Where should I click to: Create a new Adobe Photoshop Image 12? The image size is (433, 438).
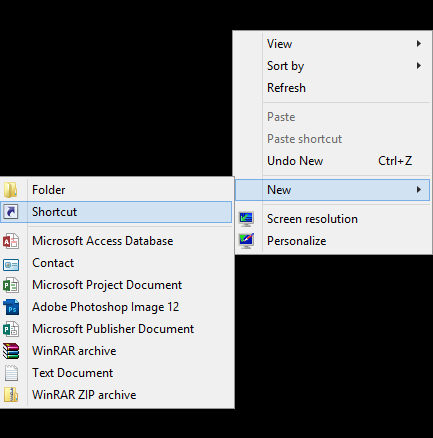click(x=116, y=307)
